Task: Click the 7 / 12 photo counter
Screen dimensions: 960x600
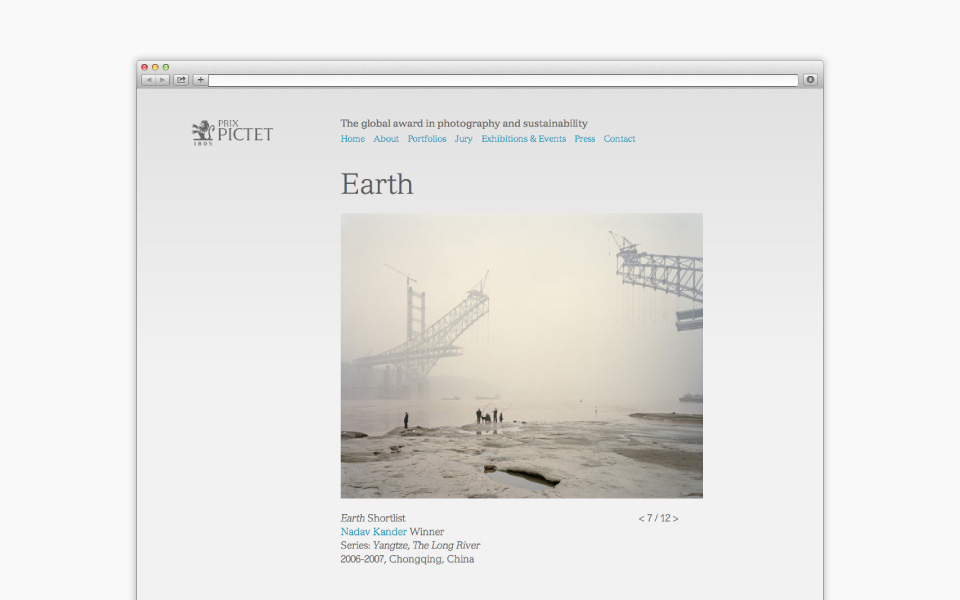Action: click(x=660, y=519)
